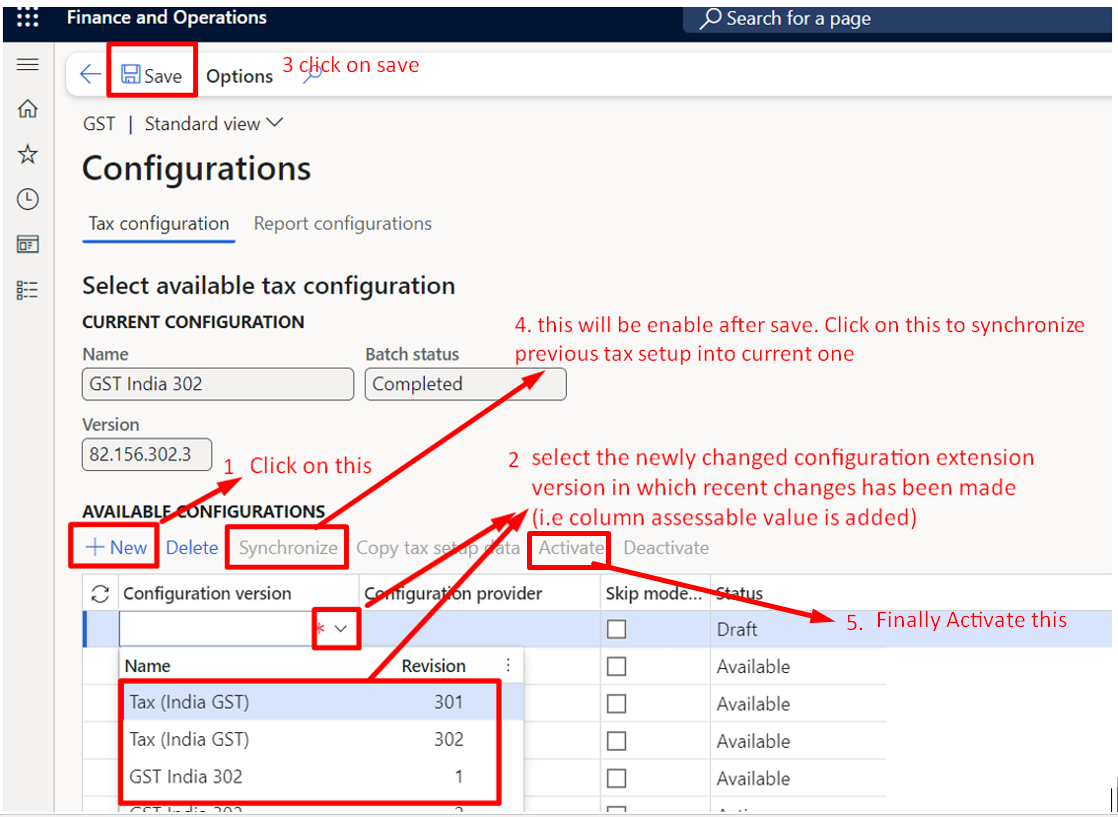Switch to the Report configurations tab
Viewport: 1118px width, 817px height.
(x=342, y=224)
